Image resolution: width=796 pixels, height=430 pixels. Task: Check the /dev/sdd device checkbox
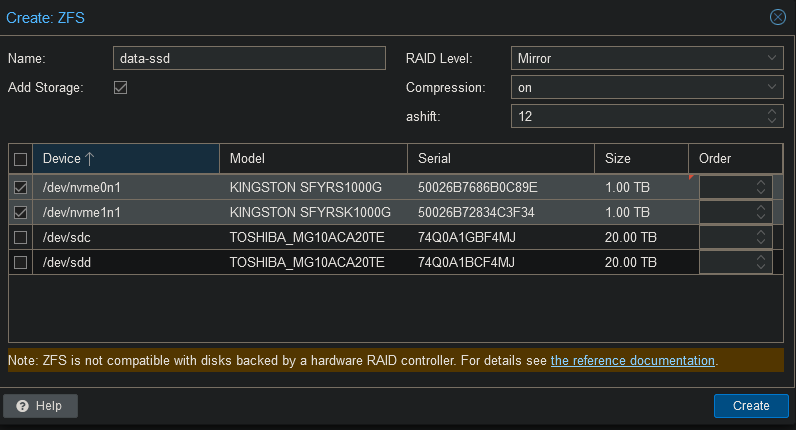click(21, 262)
